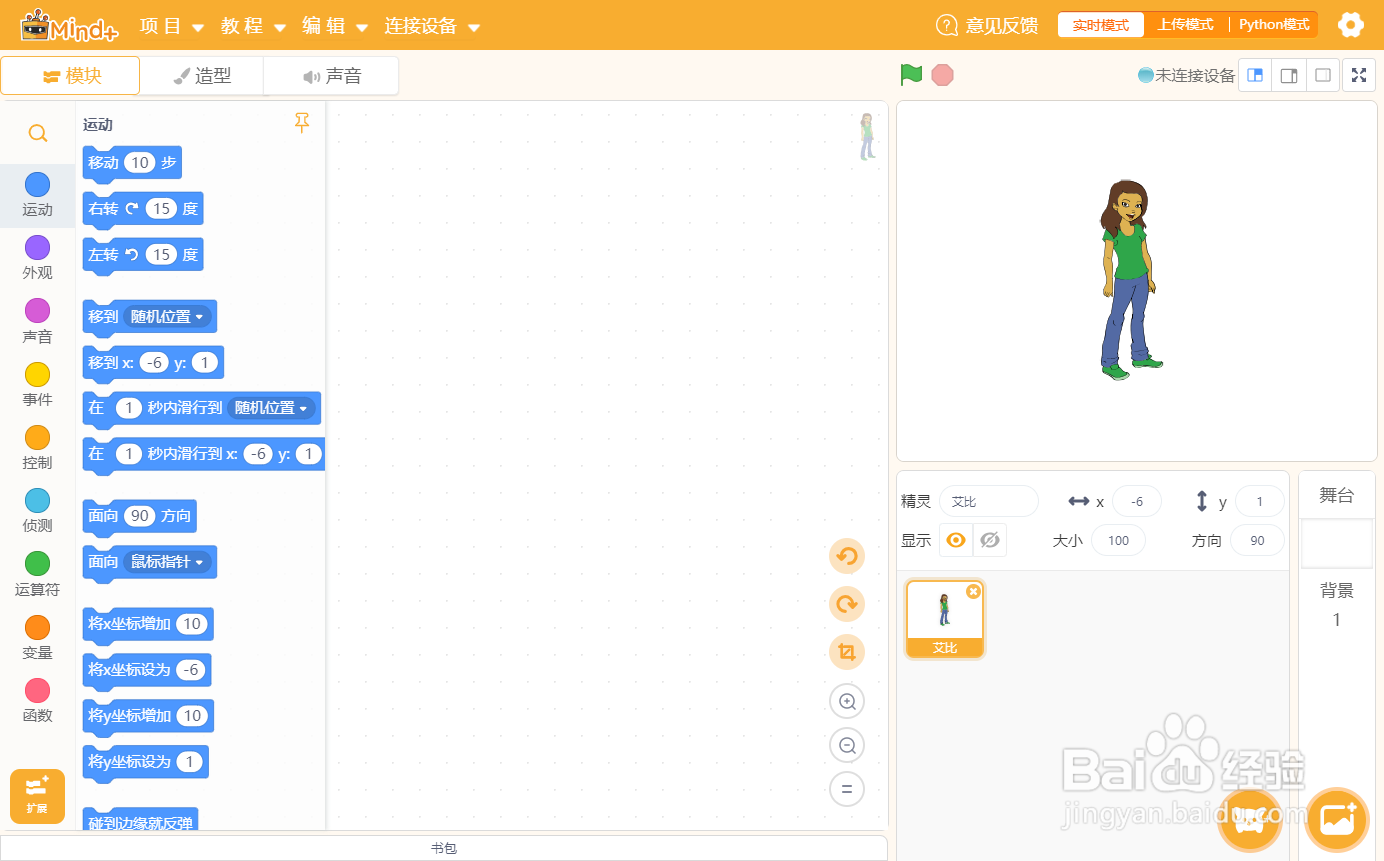Click the 90 value in 面向 block
This screenshot has height=861, width=1384.
click(140, 516)
